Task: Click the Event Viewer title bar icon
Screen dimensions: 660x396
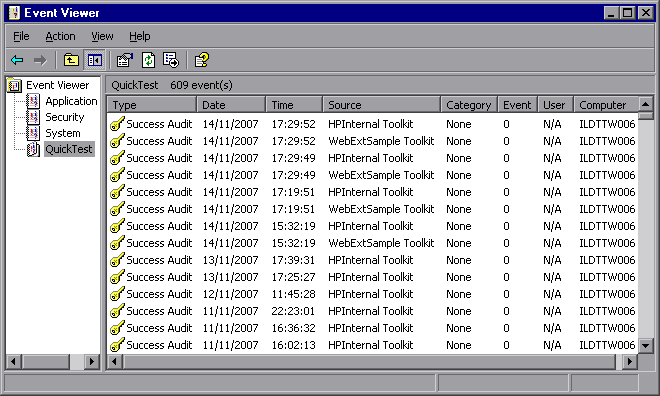Action: (14, 13)
